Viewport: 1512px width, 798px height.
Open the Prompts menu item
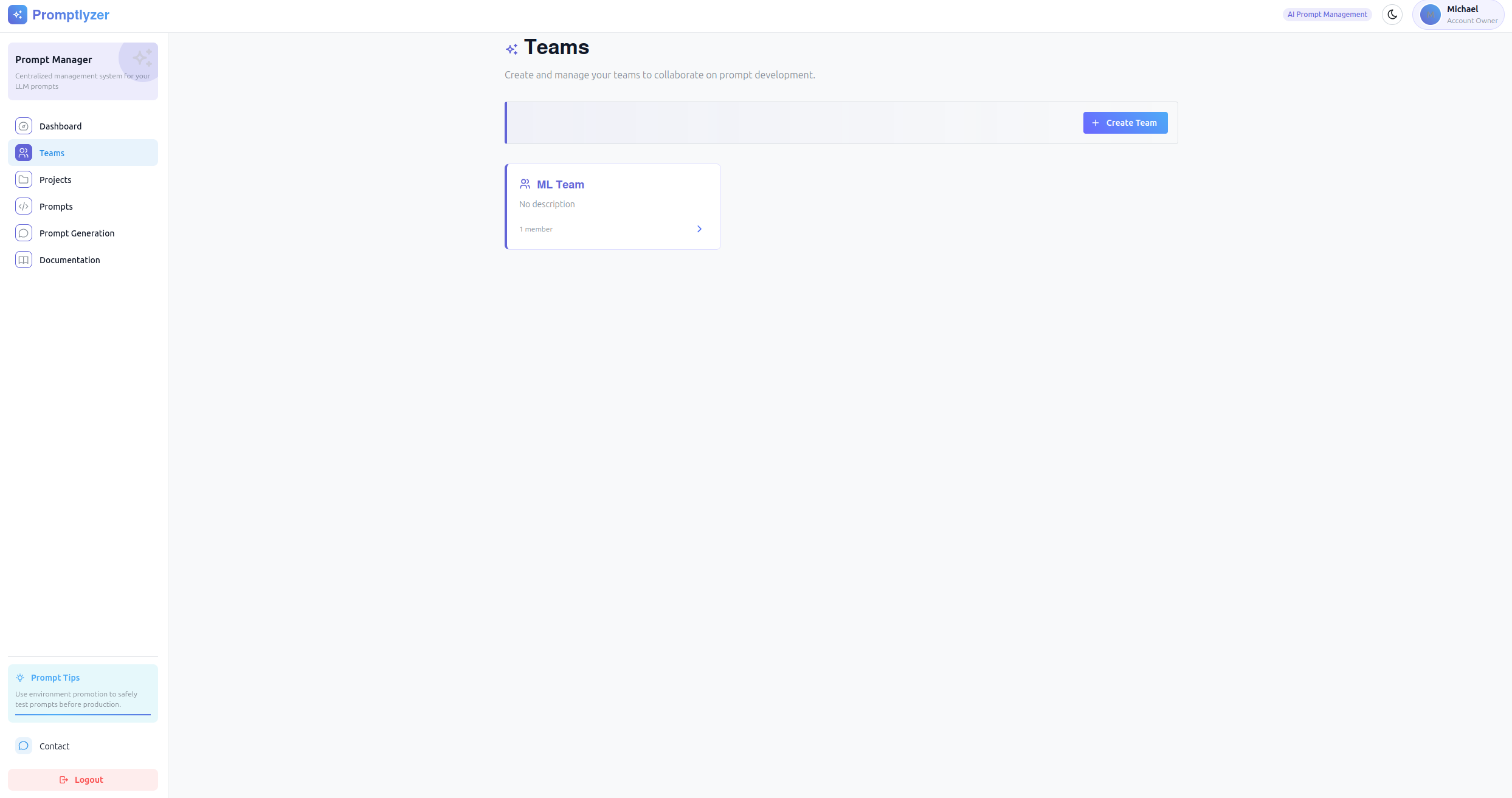[x=56, y=207]
